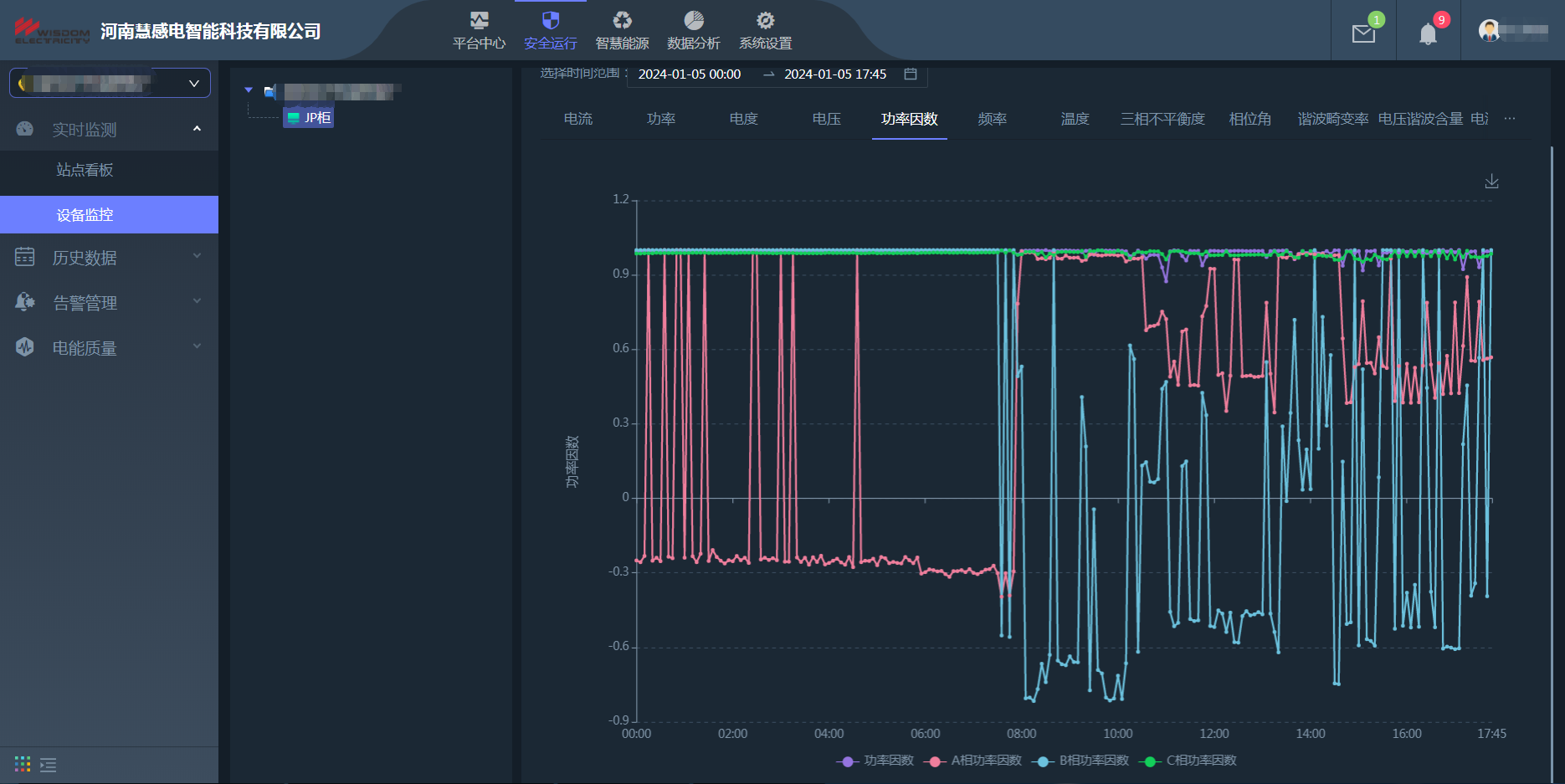This screenshot has width=1565, height=784.
Task: Open the calendar icon in date range
Action: [911, 74]
